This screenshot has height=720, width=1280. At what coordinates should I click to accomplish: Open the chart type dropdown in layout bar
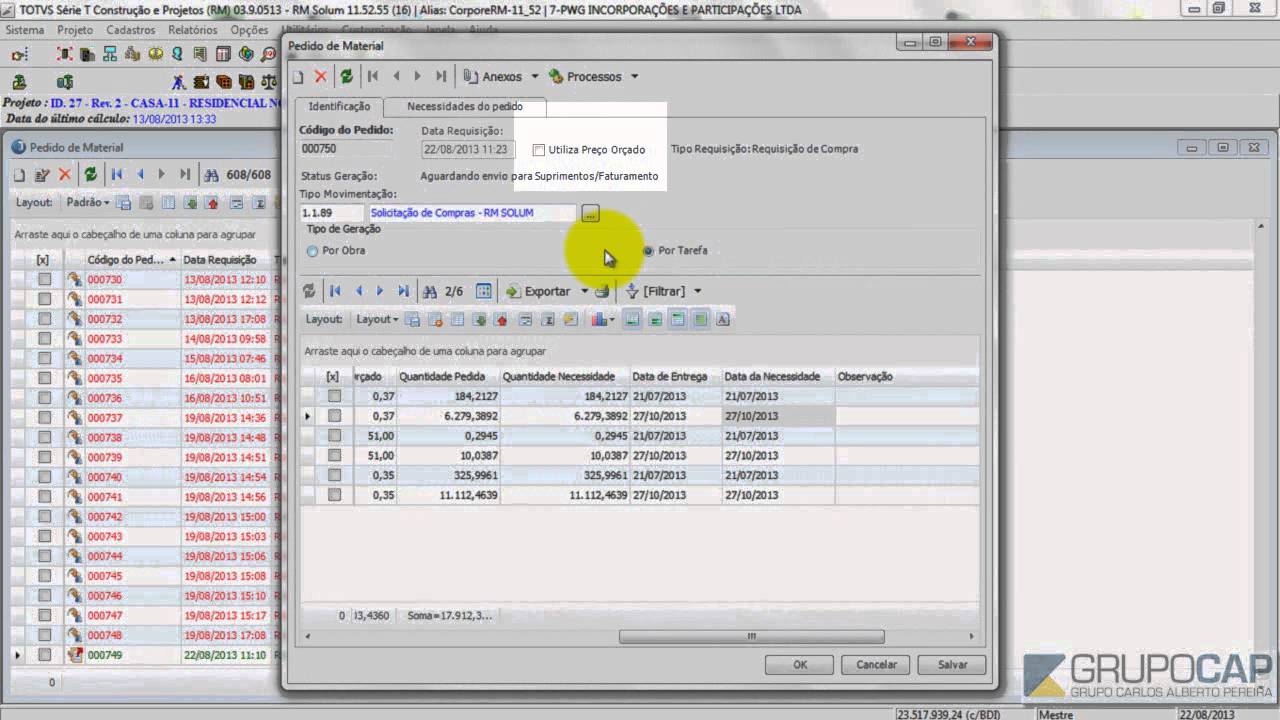(612, 321)
